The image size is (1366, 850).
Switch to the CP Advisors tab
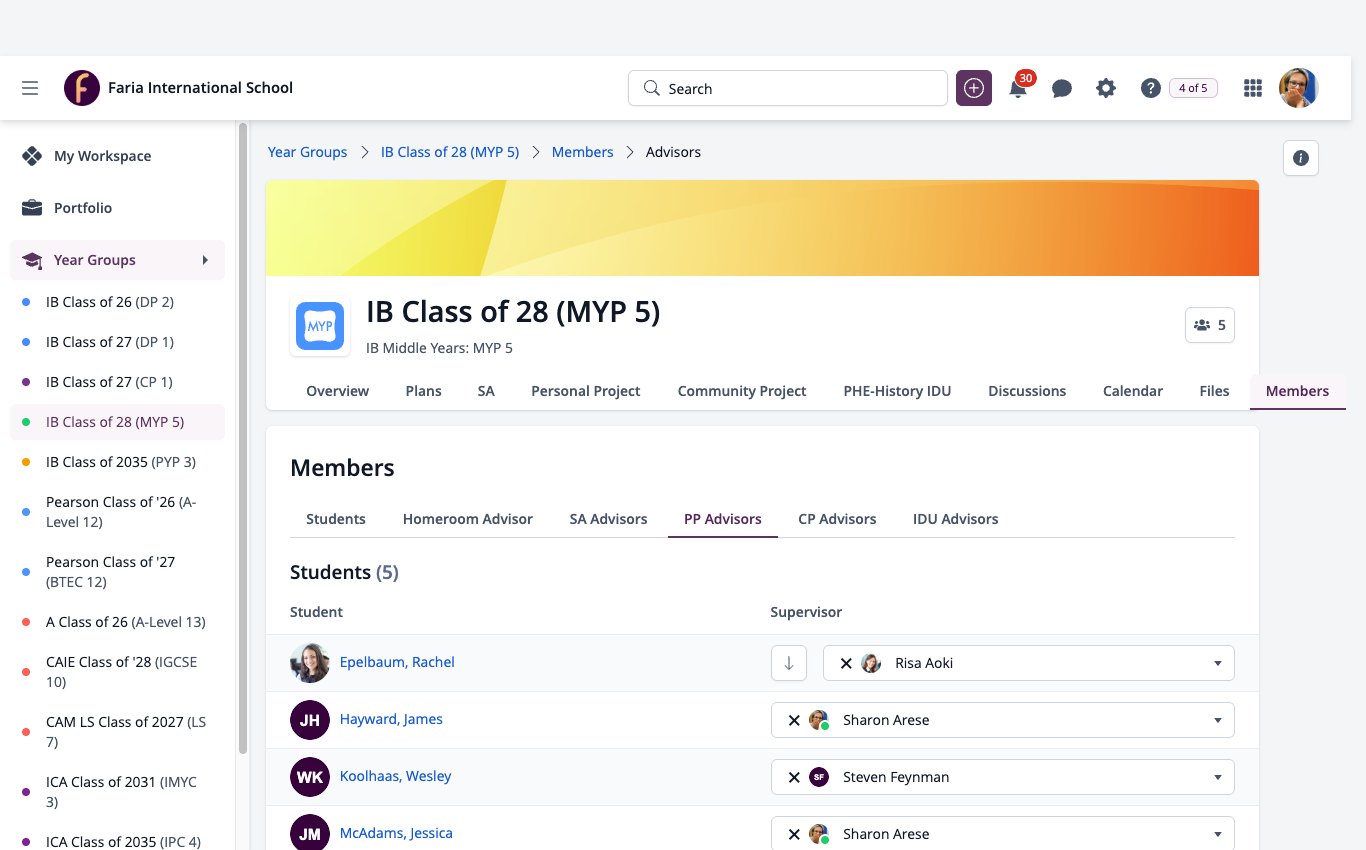coord(837,519)
